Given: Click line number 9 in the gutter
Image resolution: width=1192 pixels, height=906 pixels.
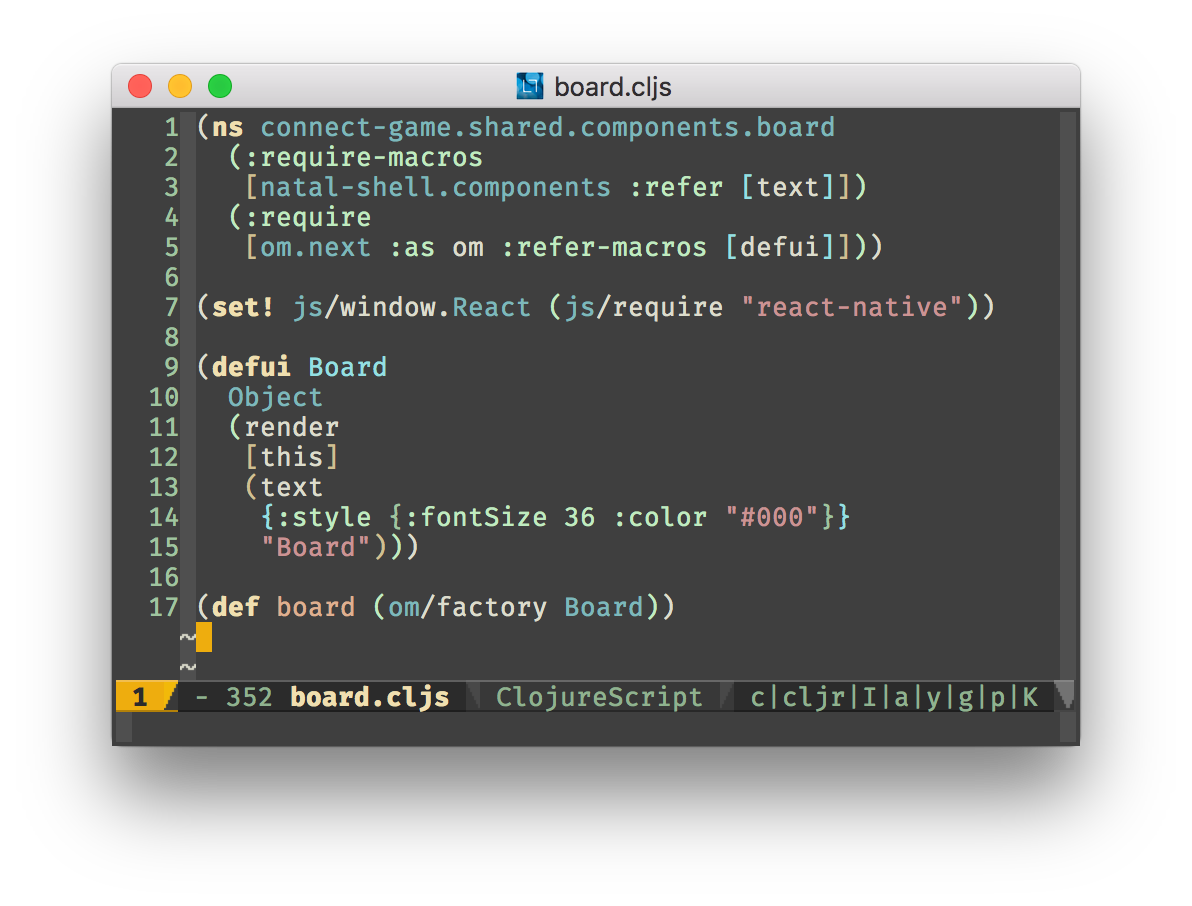Looking at the screenshot, I should [x=170, y=367].
